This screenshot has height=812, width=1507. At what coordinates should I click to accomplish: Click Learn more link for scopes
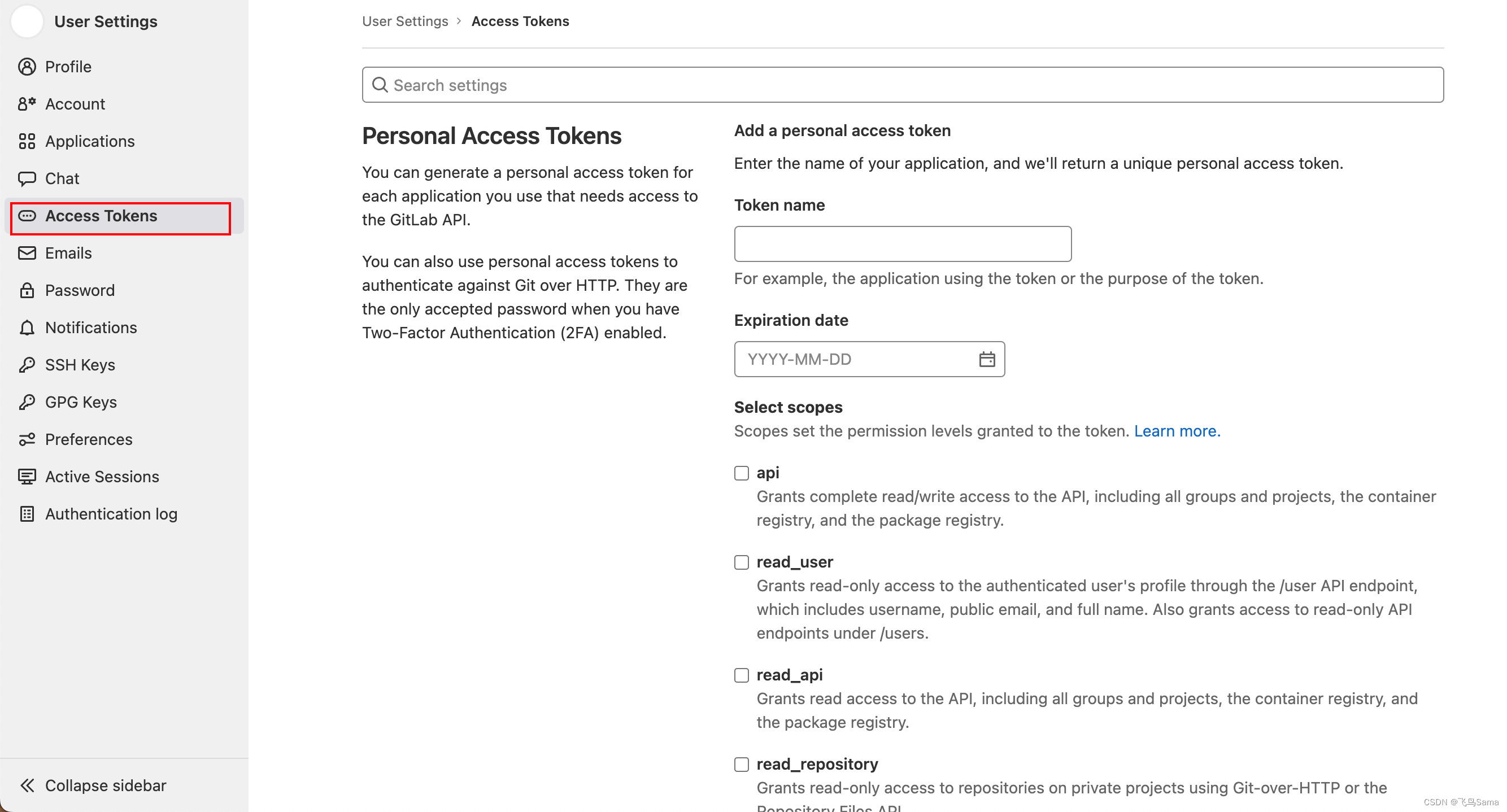(x=1177, y=430)
